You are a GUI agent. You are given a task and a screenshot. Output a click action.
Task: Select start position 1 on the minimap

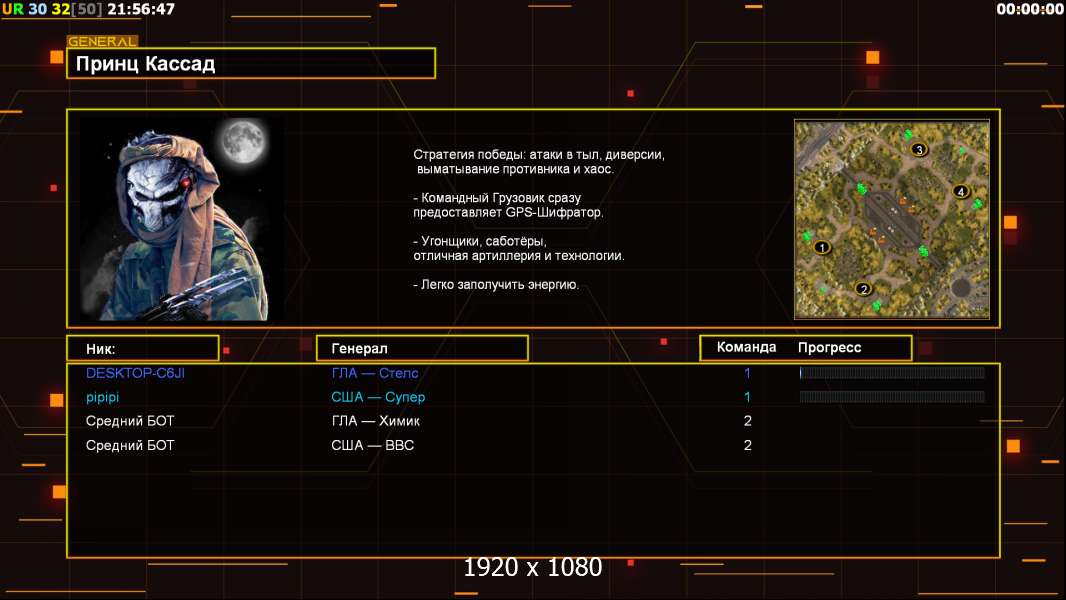click(x=822, y=247)
